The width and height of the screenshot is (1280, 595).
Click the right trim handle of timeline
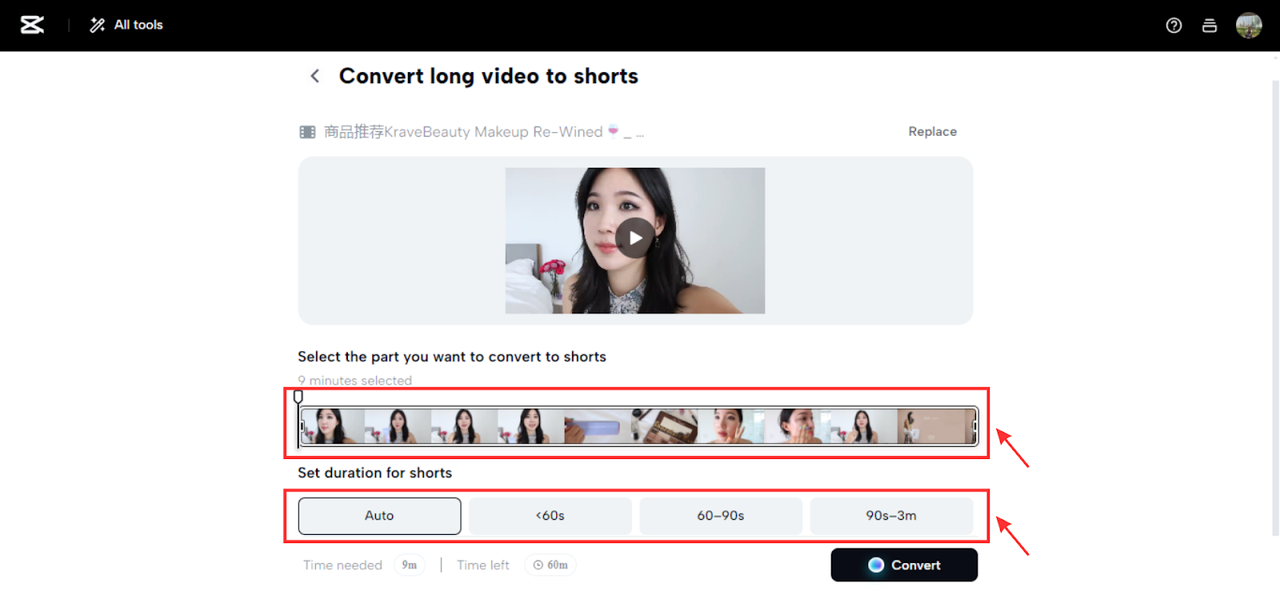[x=974, y=426]
